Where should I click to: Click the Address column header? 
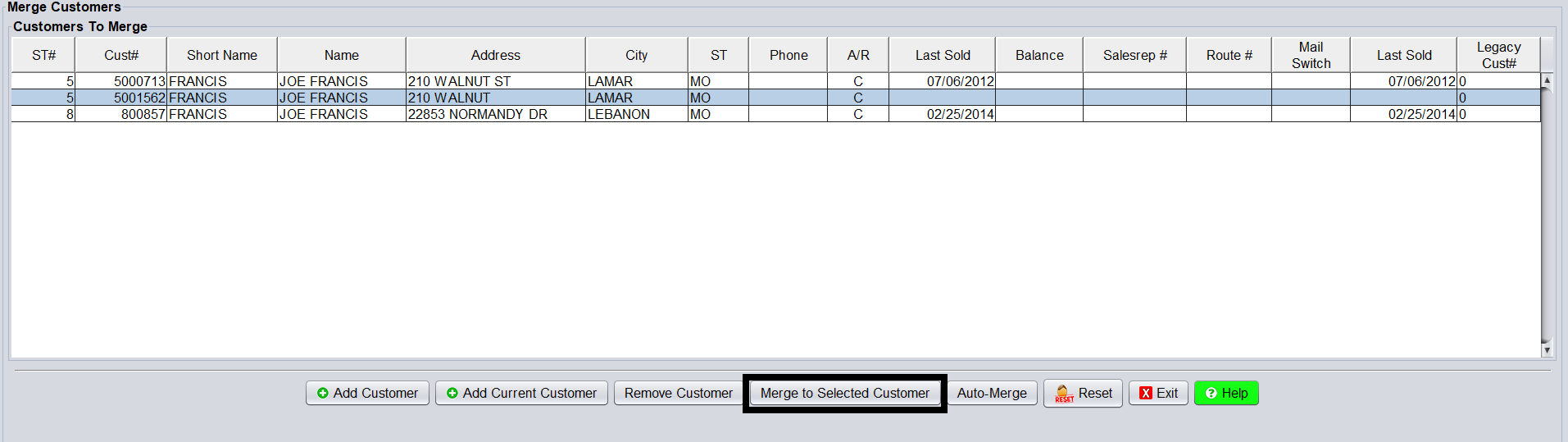(x=495, y=55)
